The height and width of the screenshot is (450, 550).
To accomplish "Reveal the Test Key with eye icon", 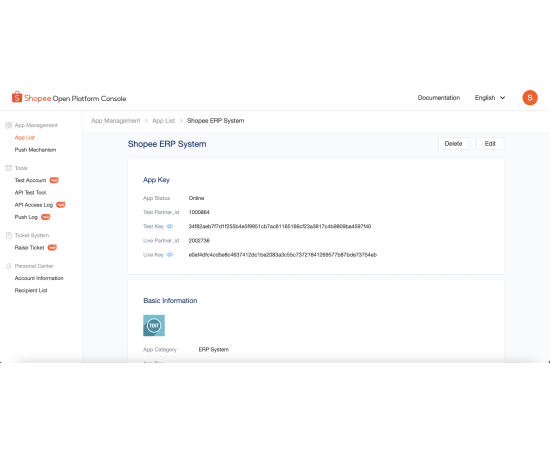I will (x=170, y=227).
